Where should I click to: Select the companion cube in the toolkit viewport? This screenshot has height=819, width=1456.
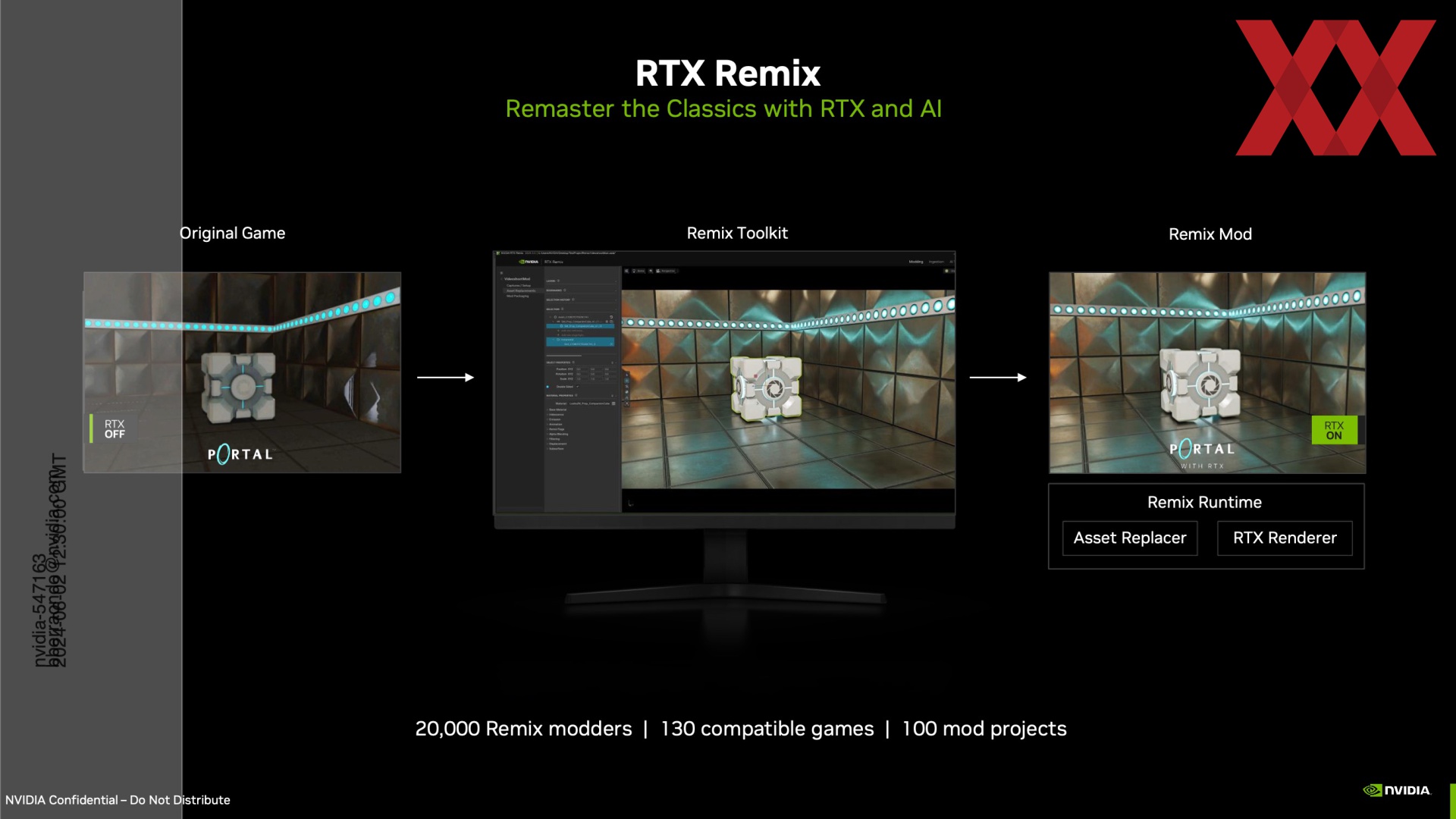[766, 388]
